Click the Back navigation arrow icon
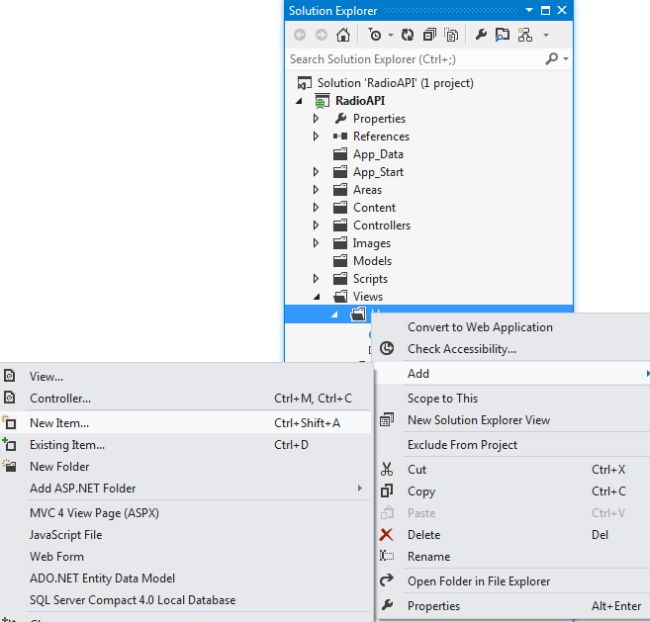This screenshot has width=650, height=622. click(x=300, y=35)
